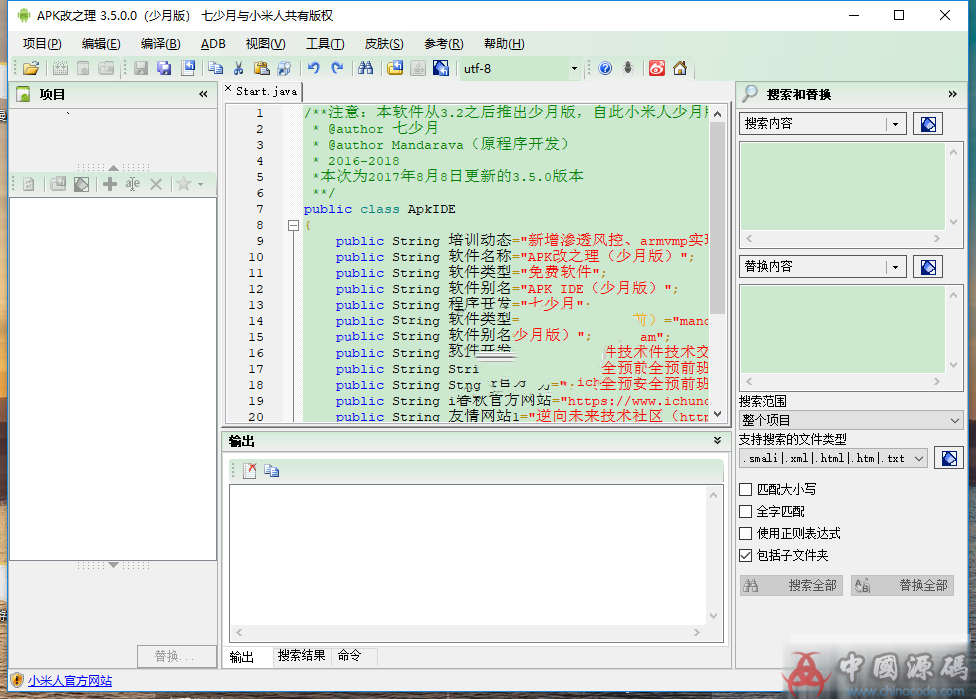
Task: Open the 工具(T) menu
Action: [x=325, y=44]
